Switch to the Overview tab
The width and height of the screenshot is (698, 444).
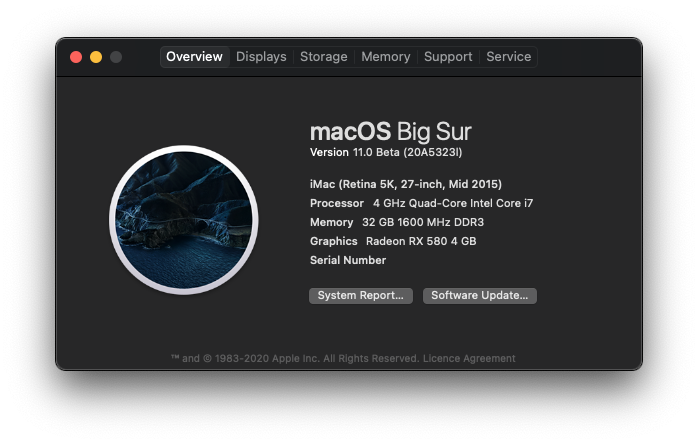pos(195,57)
